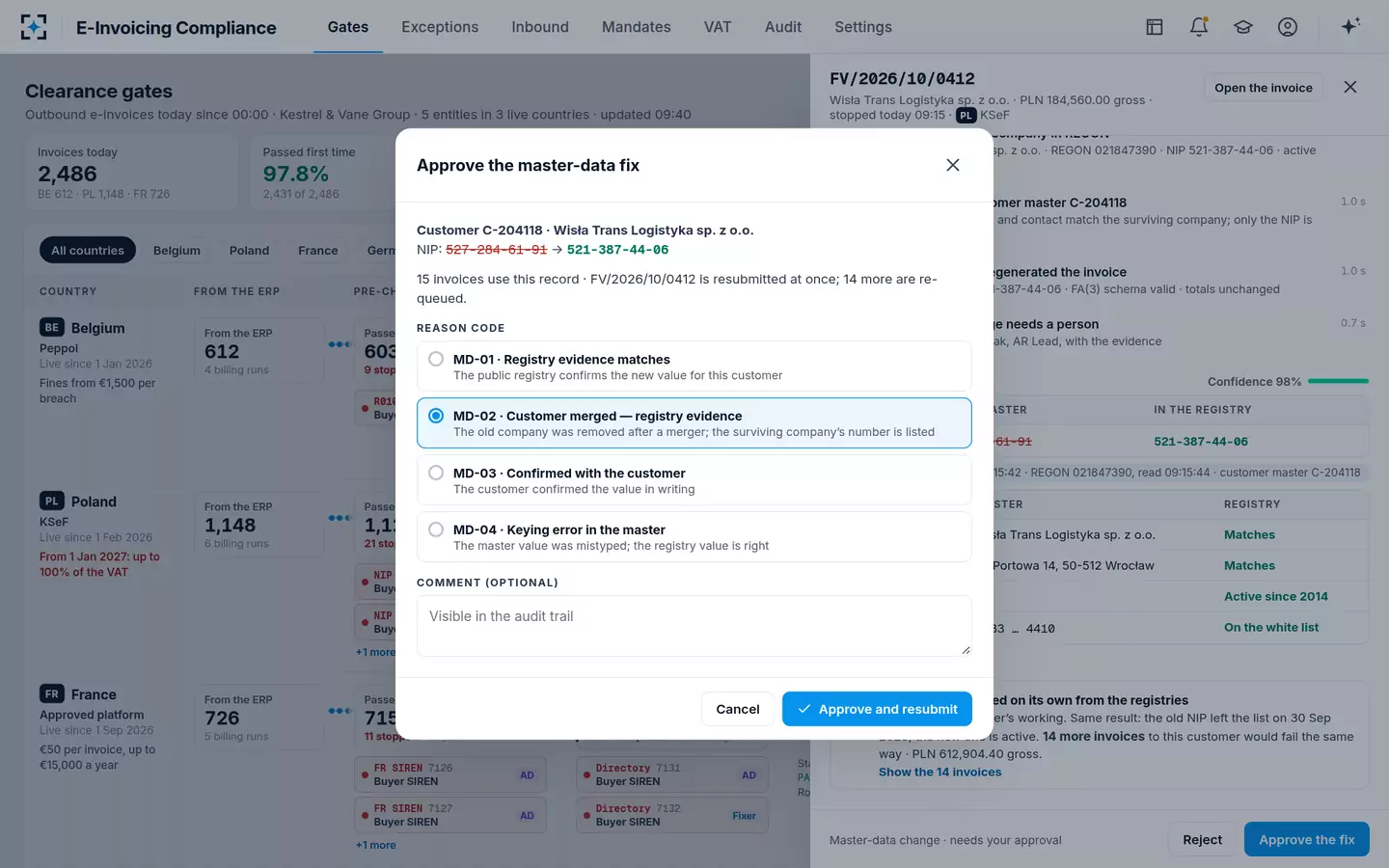Select reason code MD-01 Registry evidence matches
The image size is (1389, 868).
point(694,366)
